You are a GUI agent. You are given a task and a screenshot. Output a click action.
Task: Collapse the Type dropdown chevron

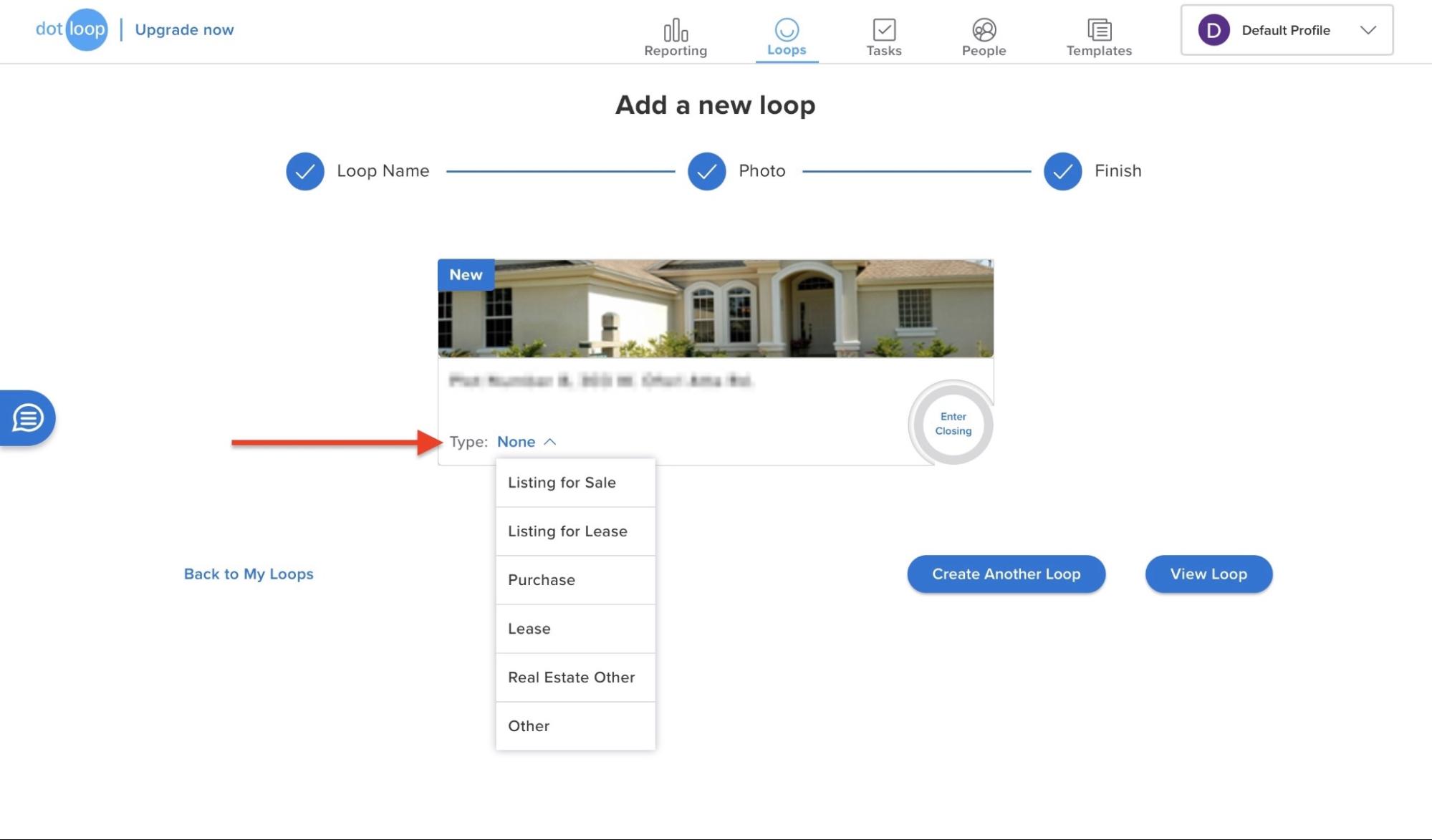[x=550, y=442]
